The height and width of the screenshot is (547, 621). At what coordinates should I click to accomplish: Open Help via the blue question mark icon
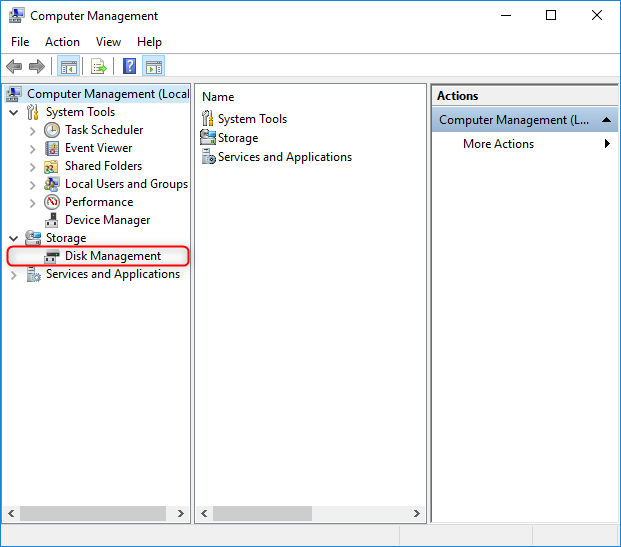[129, 67]
